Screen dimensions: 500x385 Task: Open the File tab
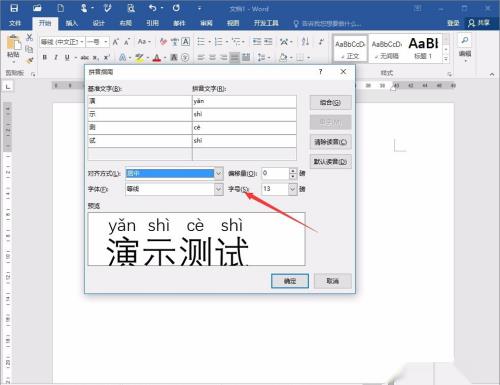15,23
